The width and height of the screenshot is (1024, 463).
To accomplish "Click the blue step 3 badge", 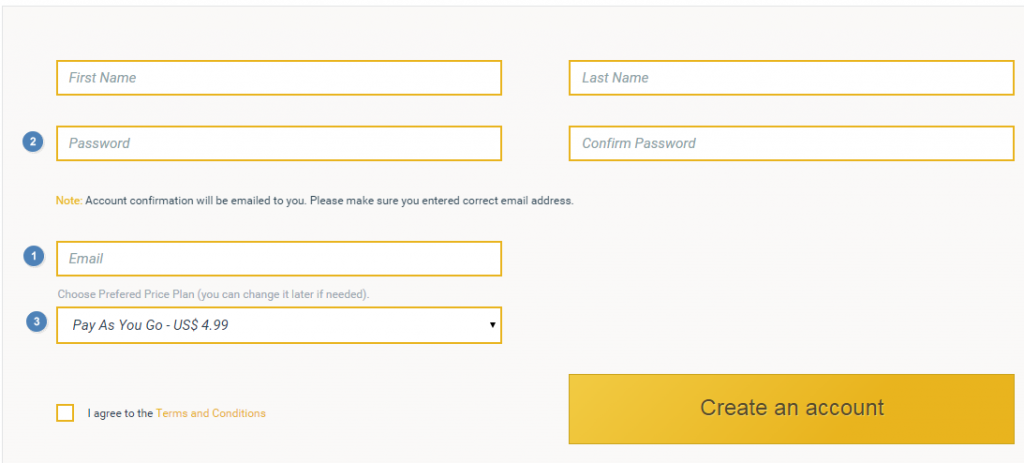I will [37, 321].
